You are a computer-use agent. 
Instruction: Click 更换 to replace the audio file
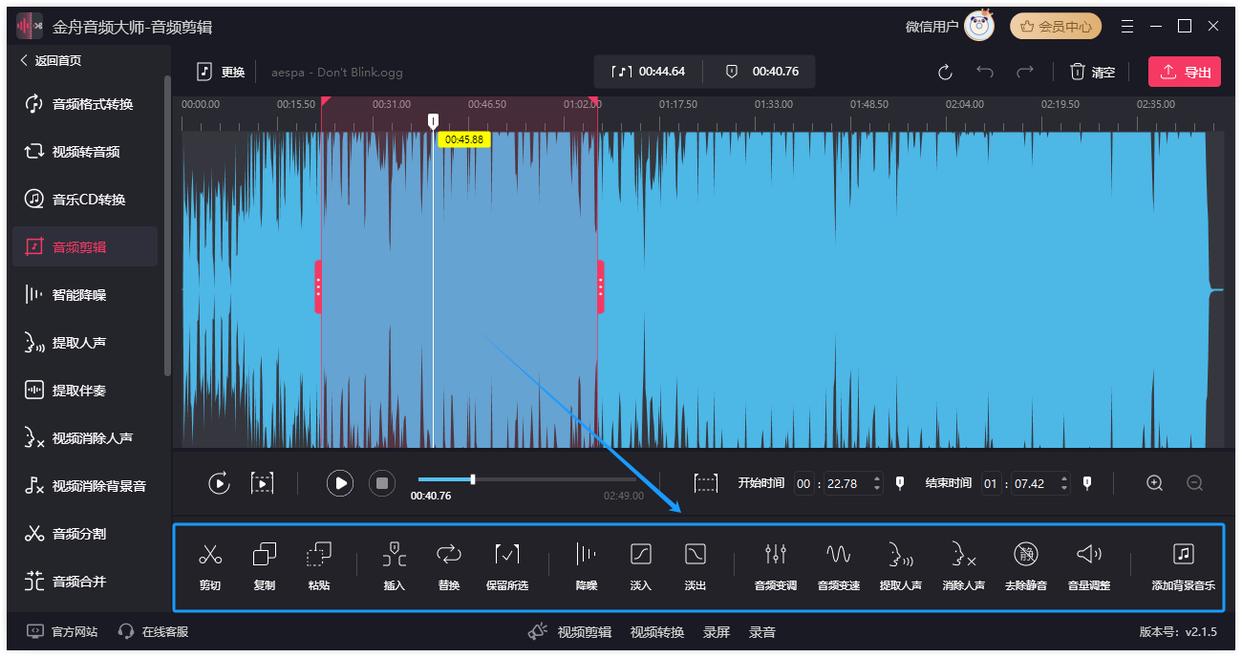[x=221, y=72]
